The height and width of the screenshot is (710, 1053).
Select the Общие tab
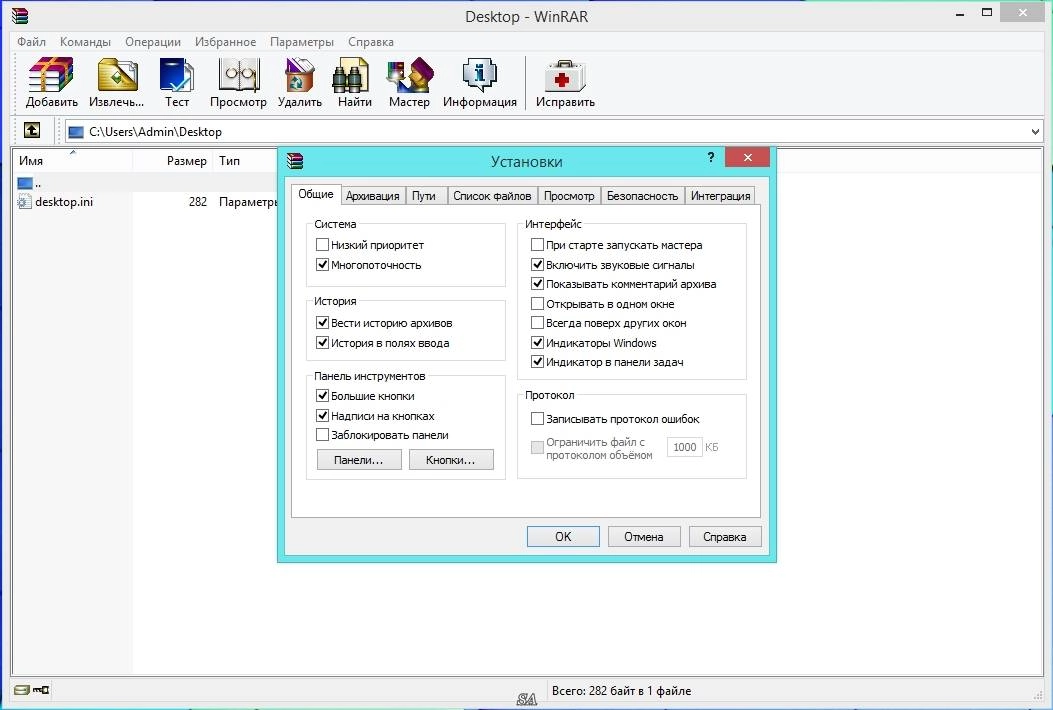(x=316, y=193)
